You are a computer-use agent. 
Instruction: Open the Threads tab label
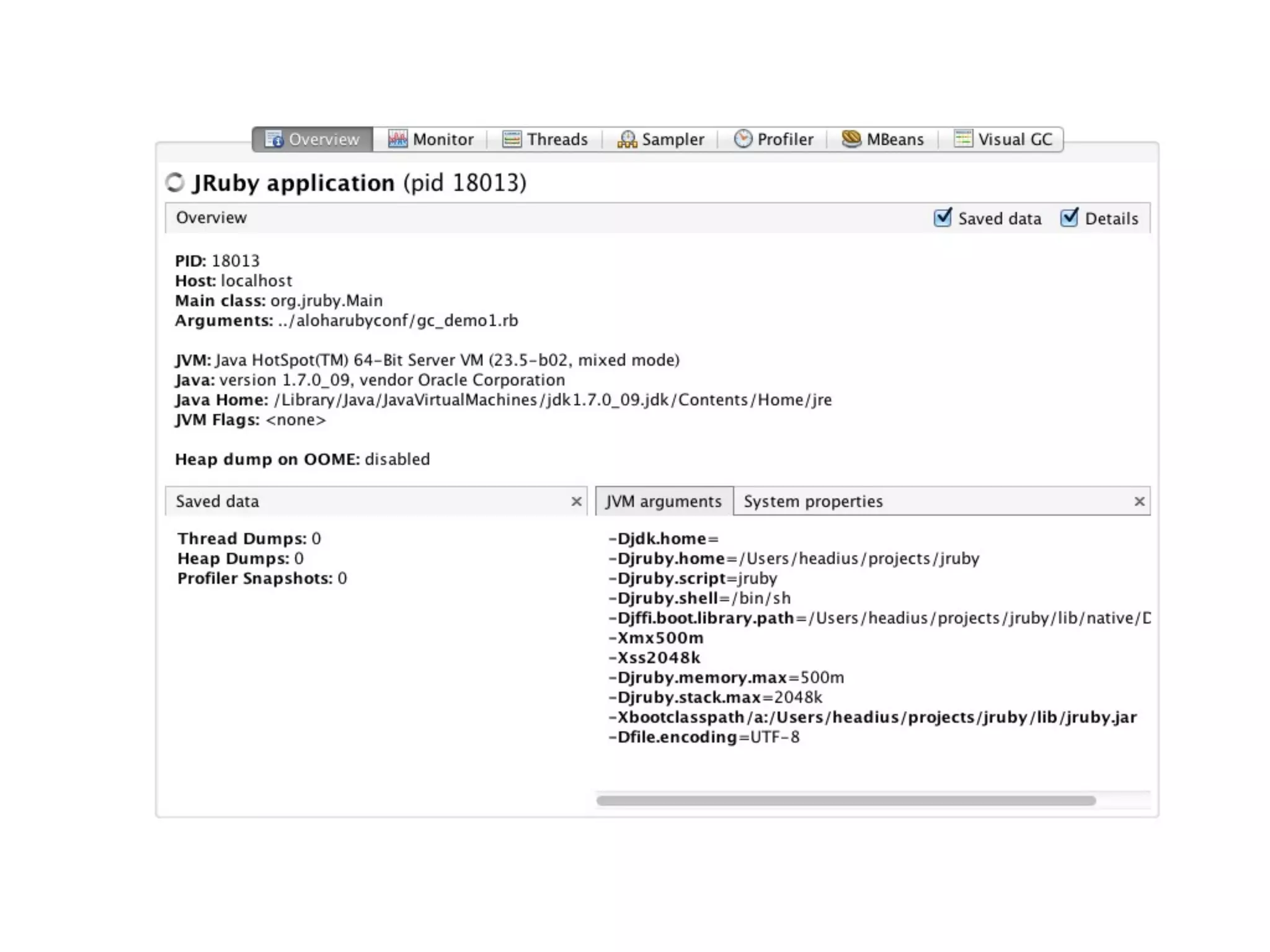point(557,139)
